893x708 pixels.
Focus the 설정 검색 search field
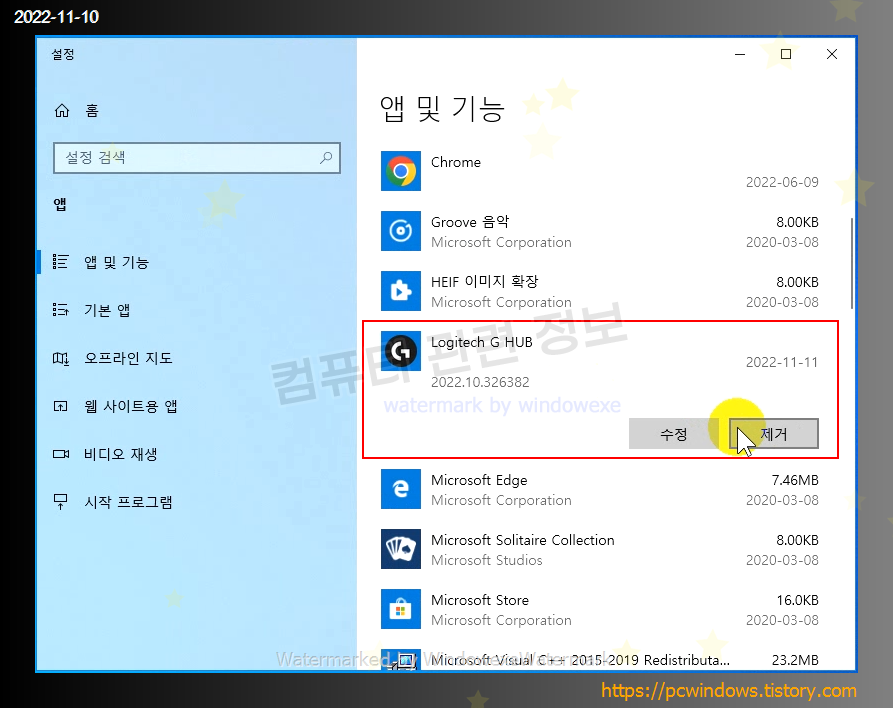[197, 158]
